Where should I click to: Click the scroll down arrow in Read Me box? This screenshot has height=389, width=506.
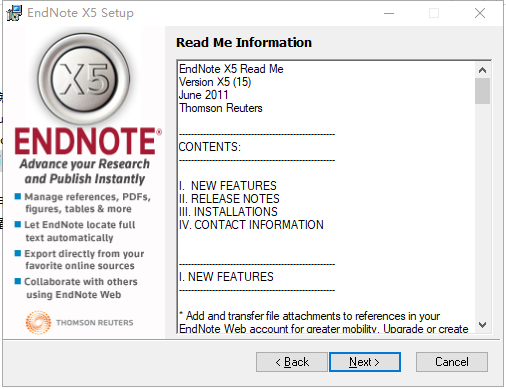coord(482,324)
